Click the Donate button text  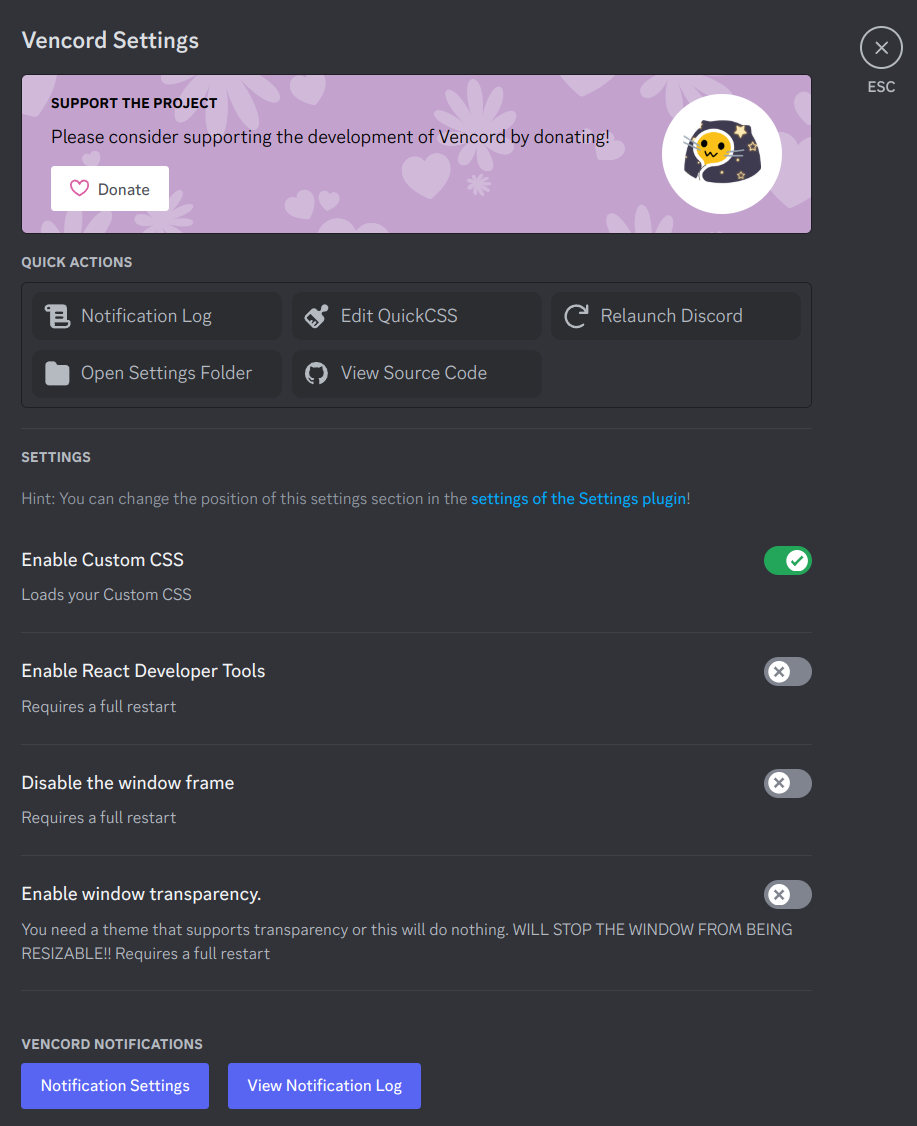[x=124, y=190]
